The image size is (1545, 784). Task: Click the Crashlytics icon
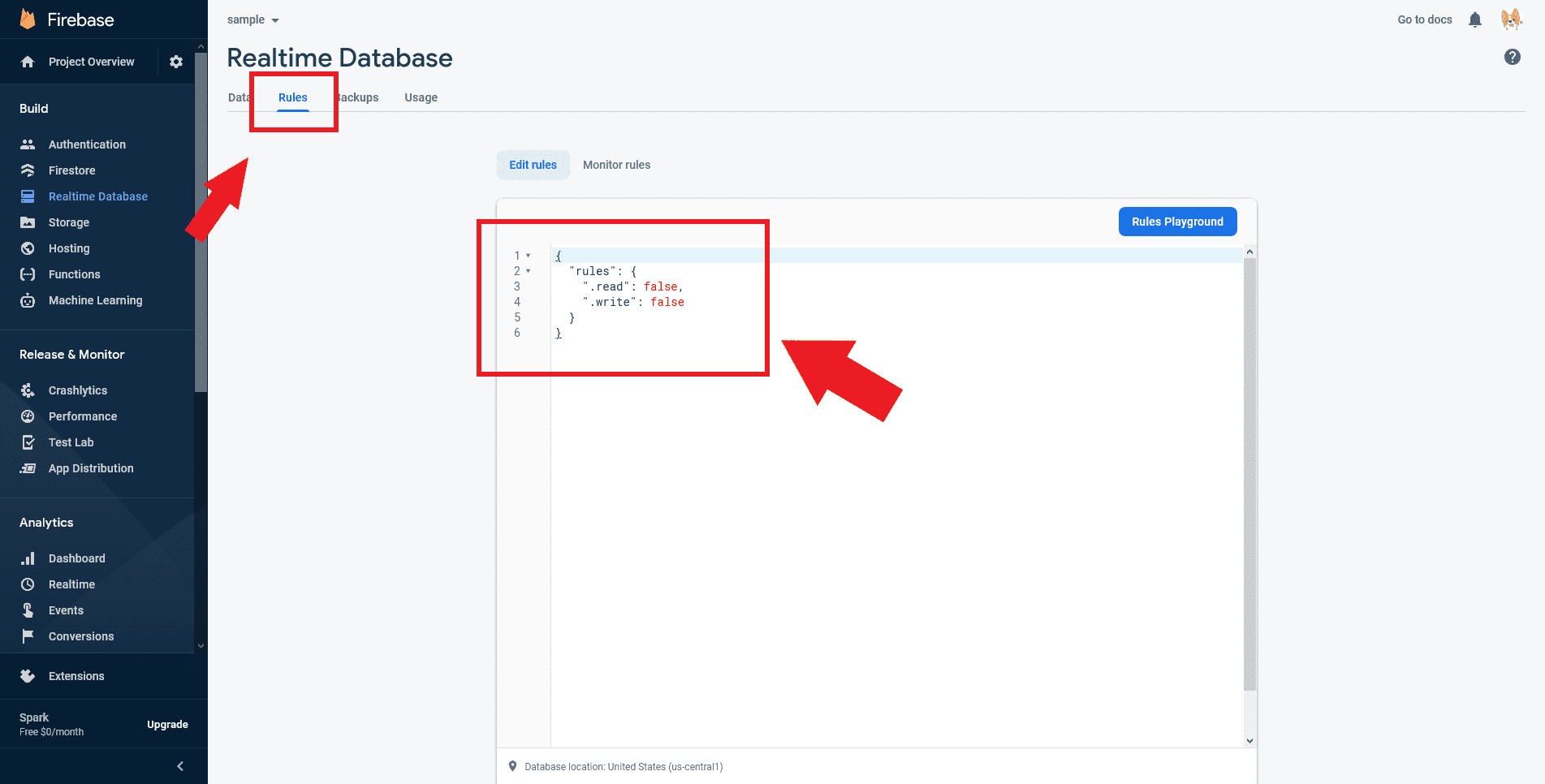coord(28,390)
